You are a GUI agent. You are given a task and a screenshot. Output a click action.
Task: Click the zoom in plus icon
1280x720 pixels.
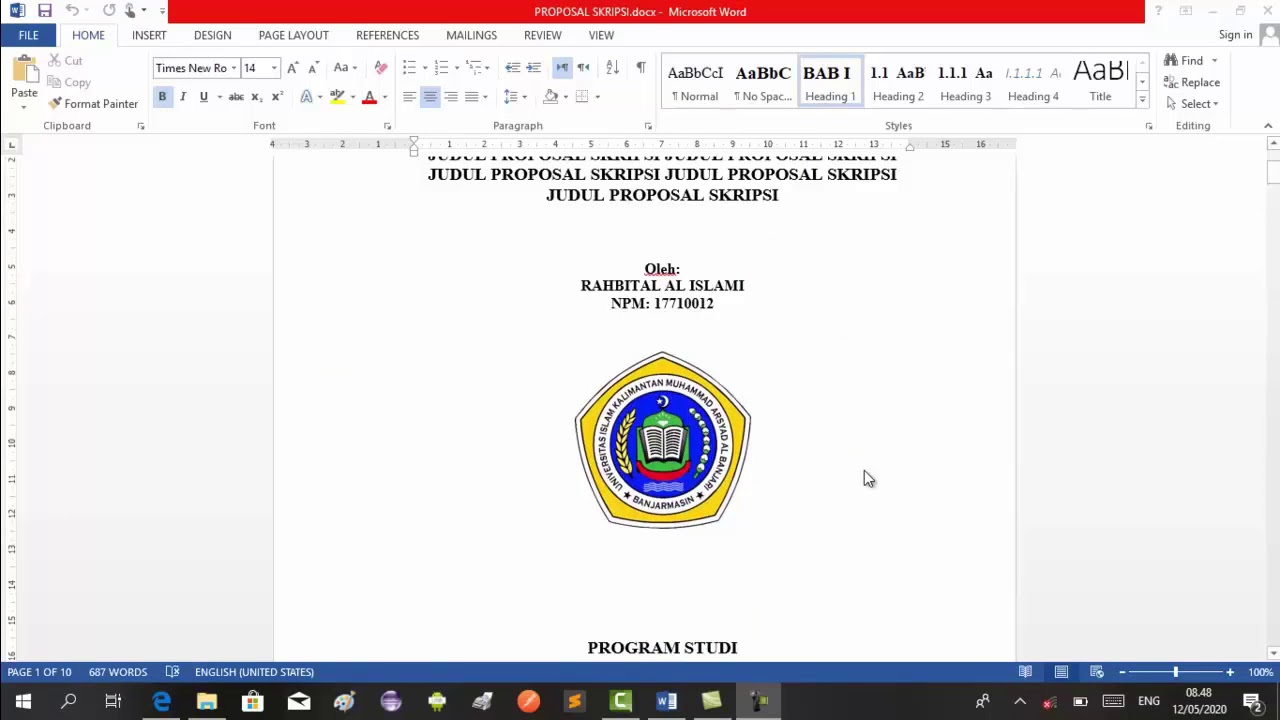[x=1230, y=672]
